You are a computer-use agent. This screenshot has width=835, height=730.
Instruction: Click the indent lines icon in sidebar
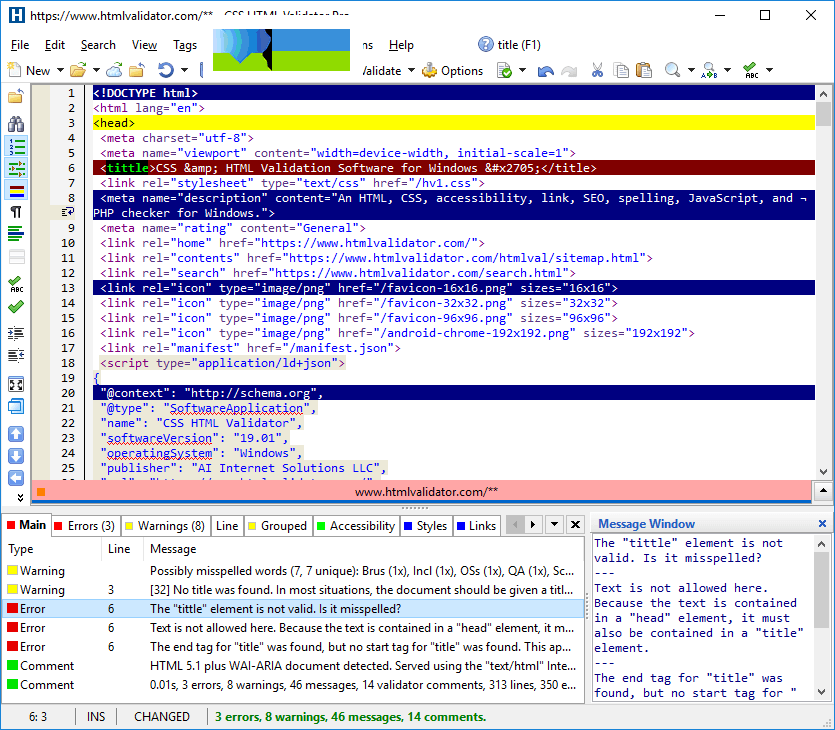tap(16, 333)
